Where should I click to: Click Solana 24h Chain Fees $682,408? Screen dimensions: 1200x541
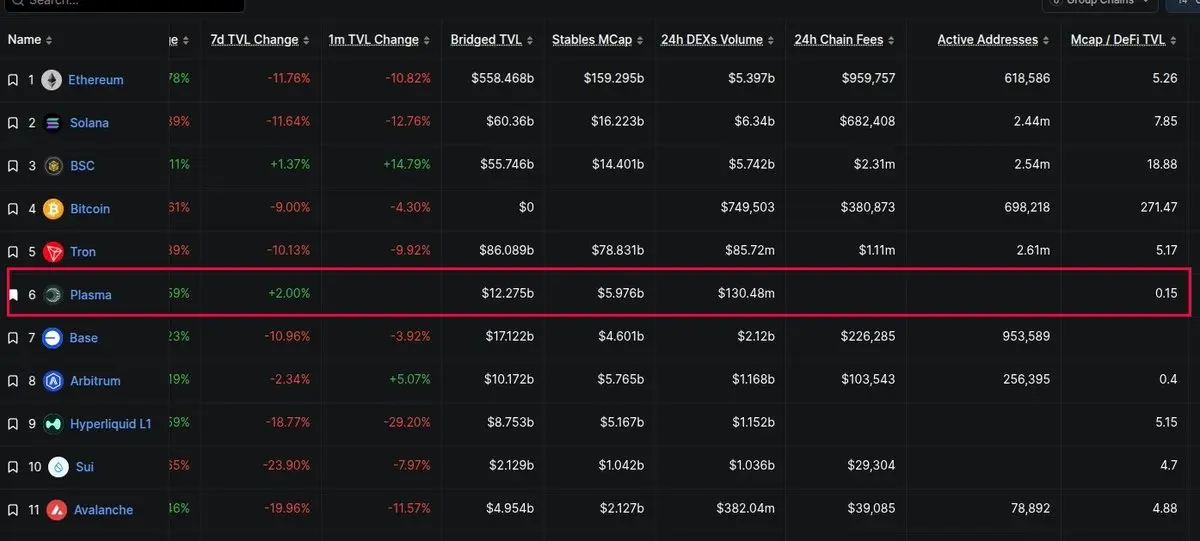click(868, 123)
